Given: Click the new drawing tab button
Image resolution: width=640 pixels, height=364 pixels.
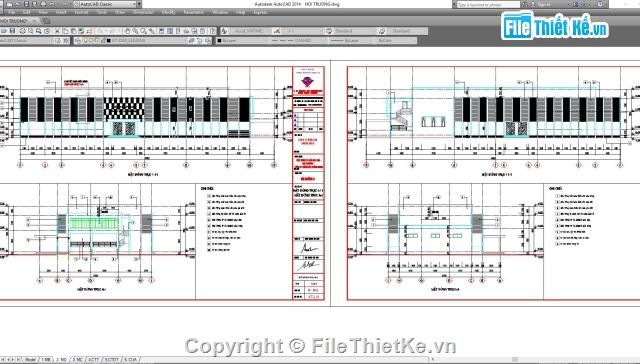Looking at the screenshot, I should click(x=46, y=21).
